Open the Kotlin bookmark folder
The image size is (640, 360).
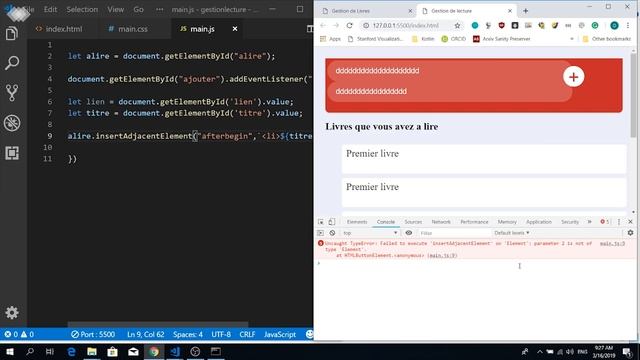coord(423,39)
